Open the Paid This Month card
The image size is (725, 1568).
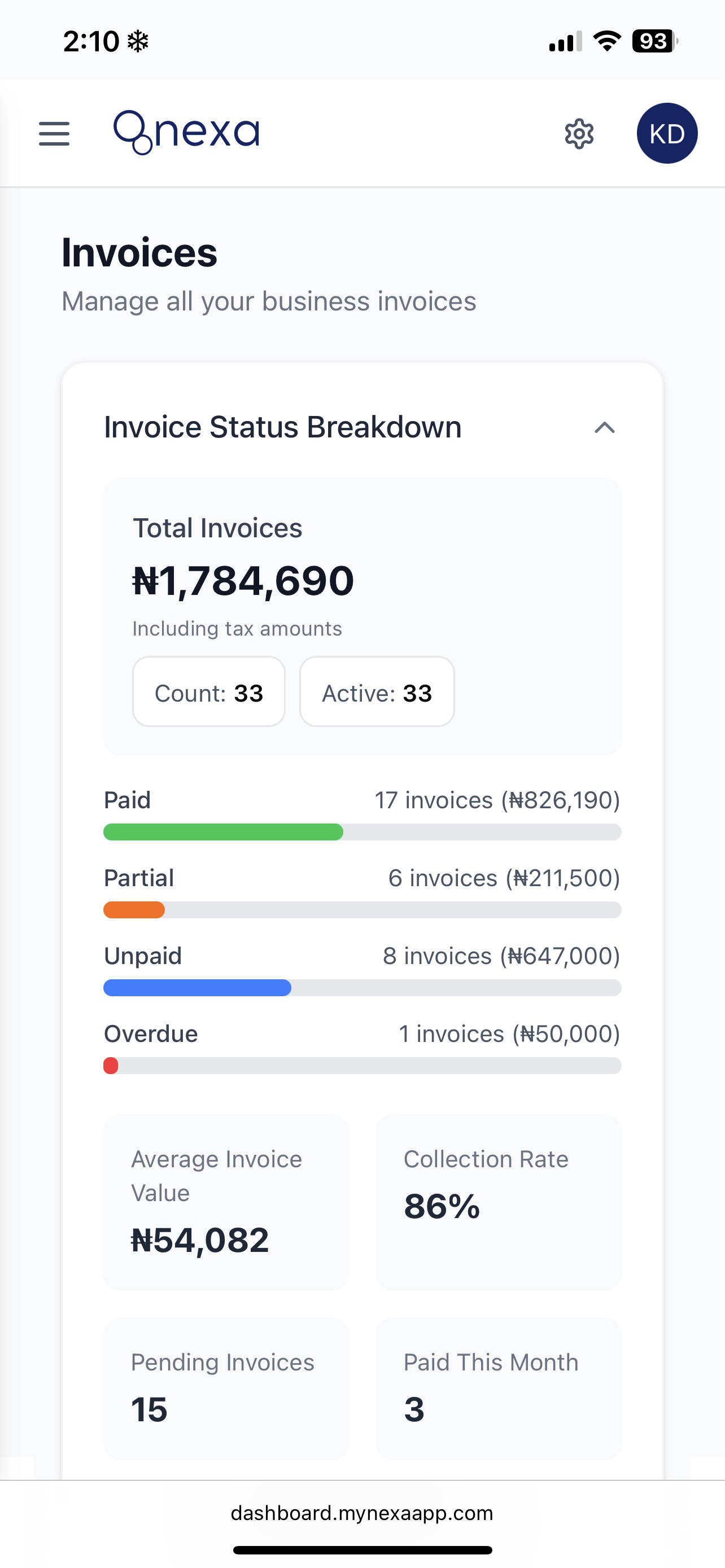coord(499,1389)
